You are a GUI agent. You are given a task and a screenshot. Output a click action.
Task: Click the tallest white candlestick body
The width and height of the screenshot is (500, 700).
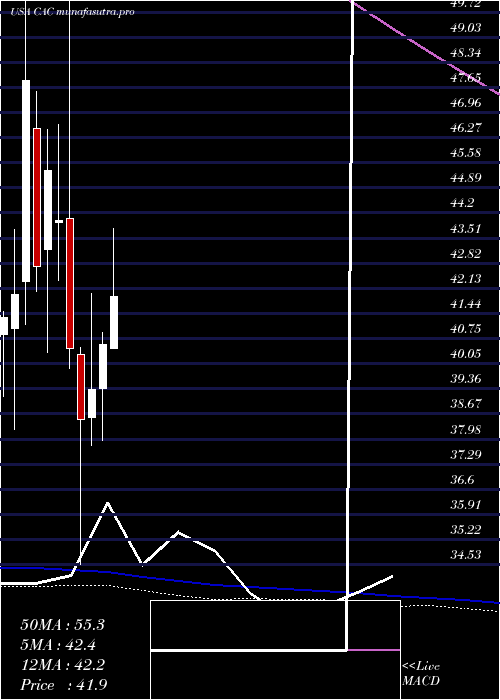[x=26, y=181]
